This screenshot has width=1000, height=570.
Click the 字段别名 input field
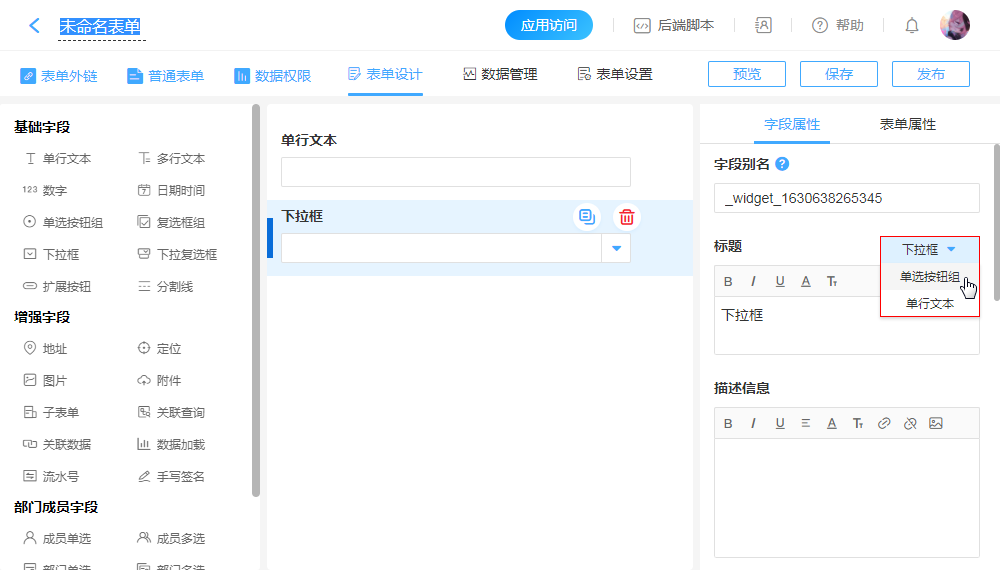click(846, 198)
